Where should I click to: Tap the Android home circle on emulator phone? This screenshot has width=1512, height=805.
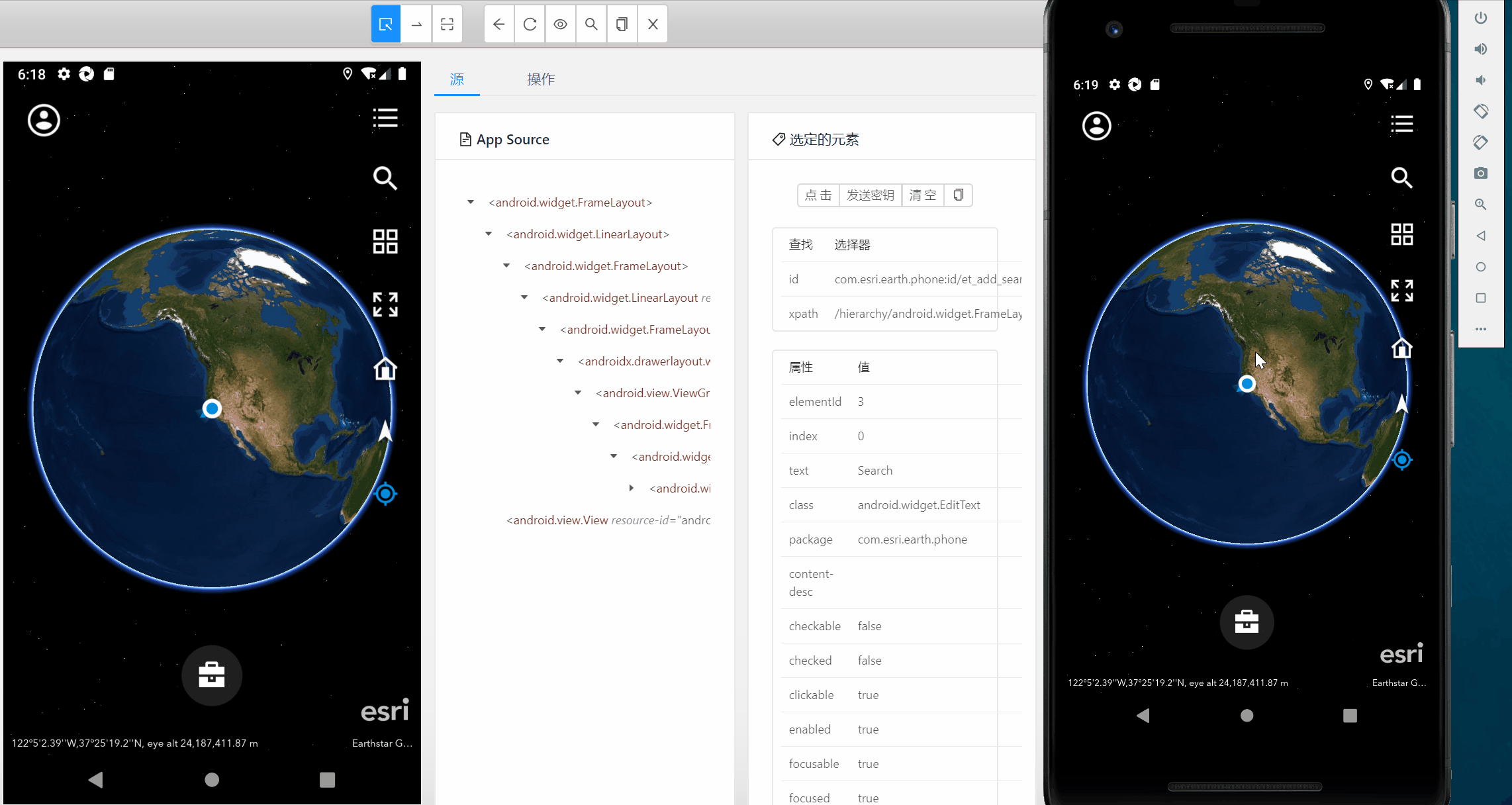[1247, 716]
